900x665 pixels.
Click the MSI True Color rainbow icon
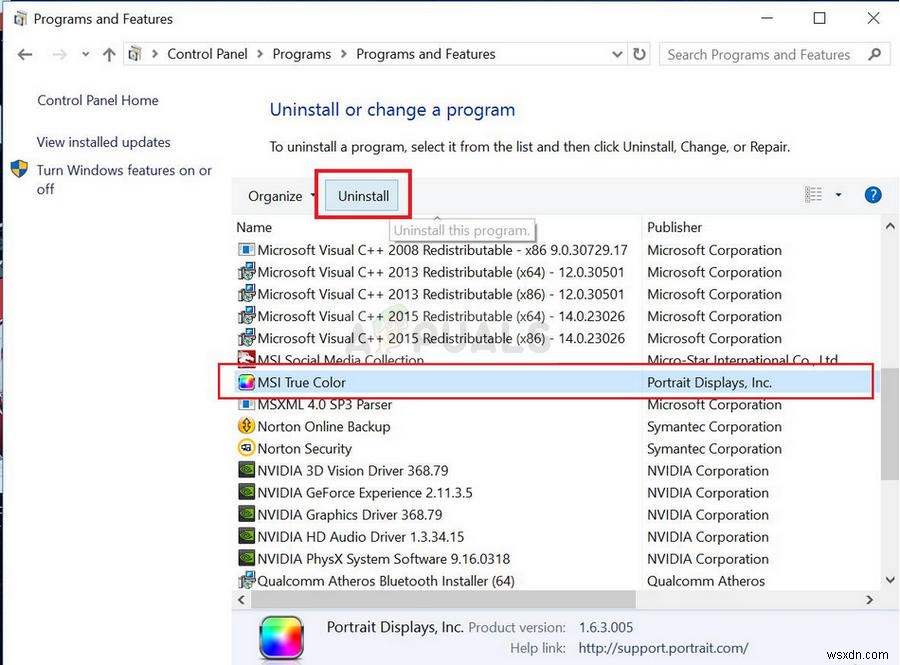246,382
